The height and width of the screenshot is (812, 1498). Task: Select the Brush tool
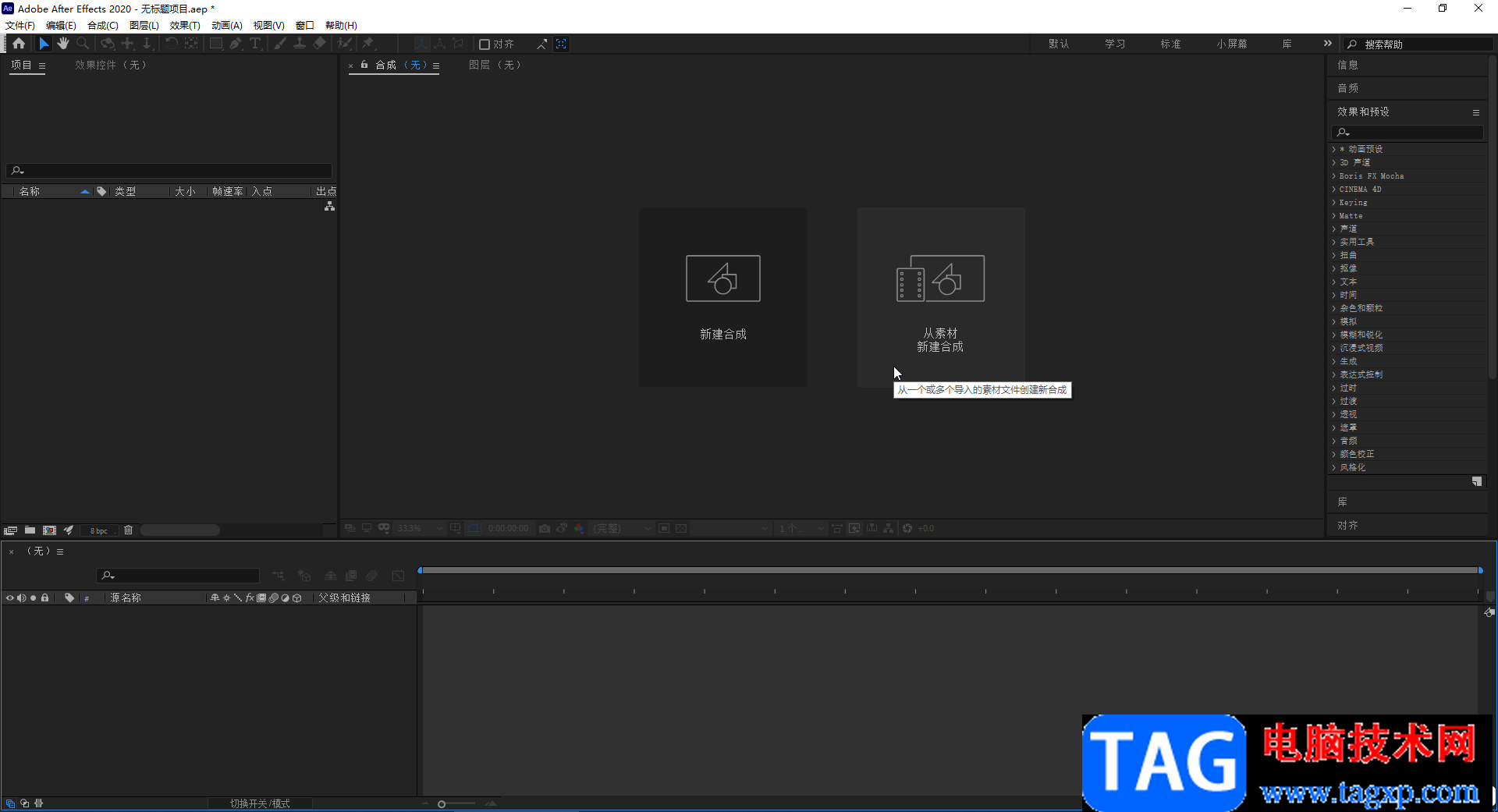(x=280, y=44)
